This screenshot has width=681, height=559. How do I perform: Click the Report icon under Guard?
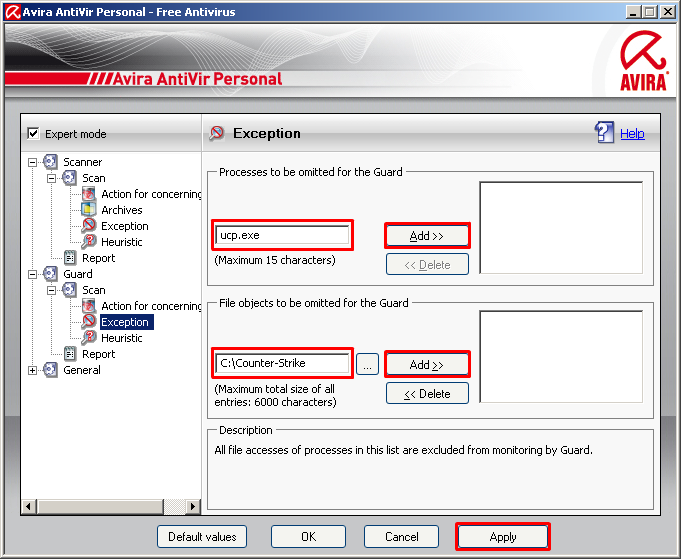coord(70,354)
